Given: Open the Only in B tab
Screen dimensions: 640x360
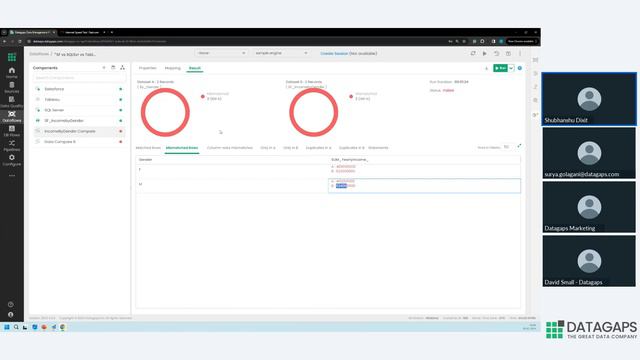Looking at the screenshot, I should (291, 148).
